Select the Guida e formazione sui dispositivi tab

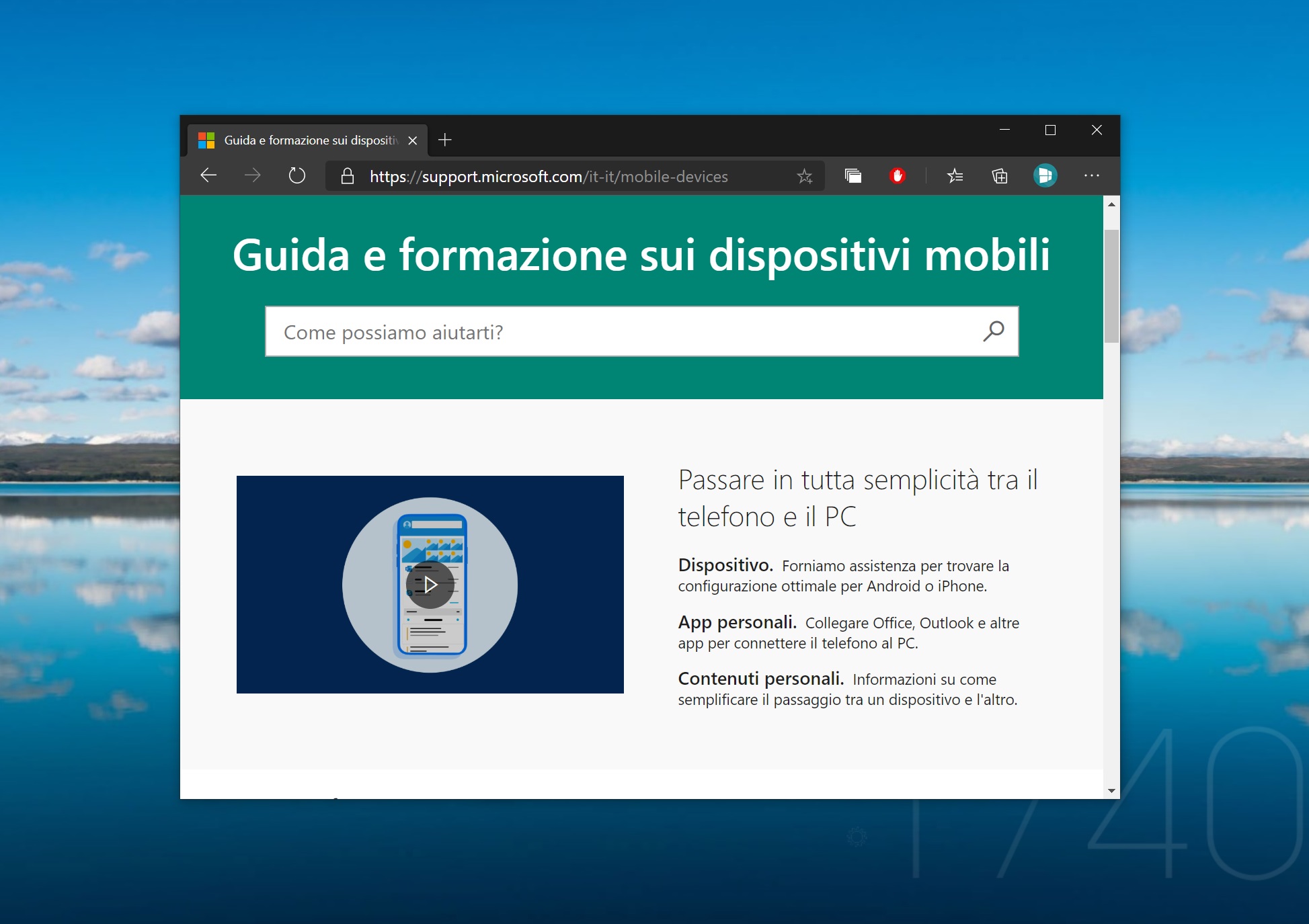click(307, 140)
